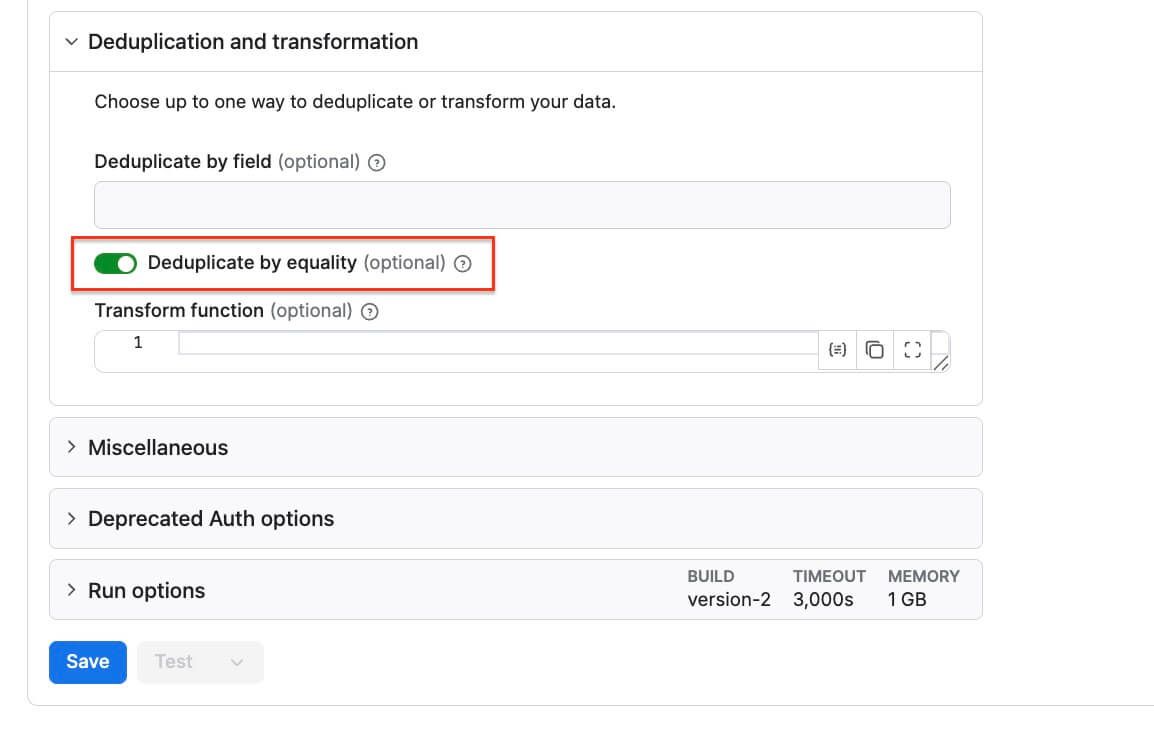1154x736 pixels.
Task: Open the Test dropdown arrow
Action: point(237,661)
